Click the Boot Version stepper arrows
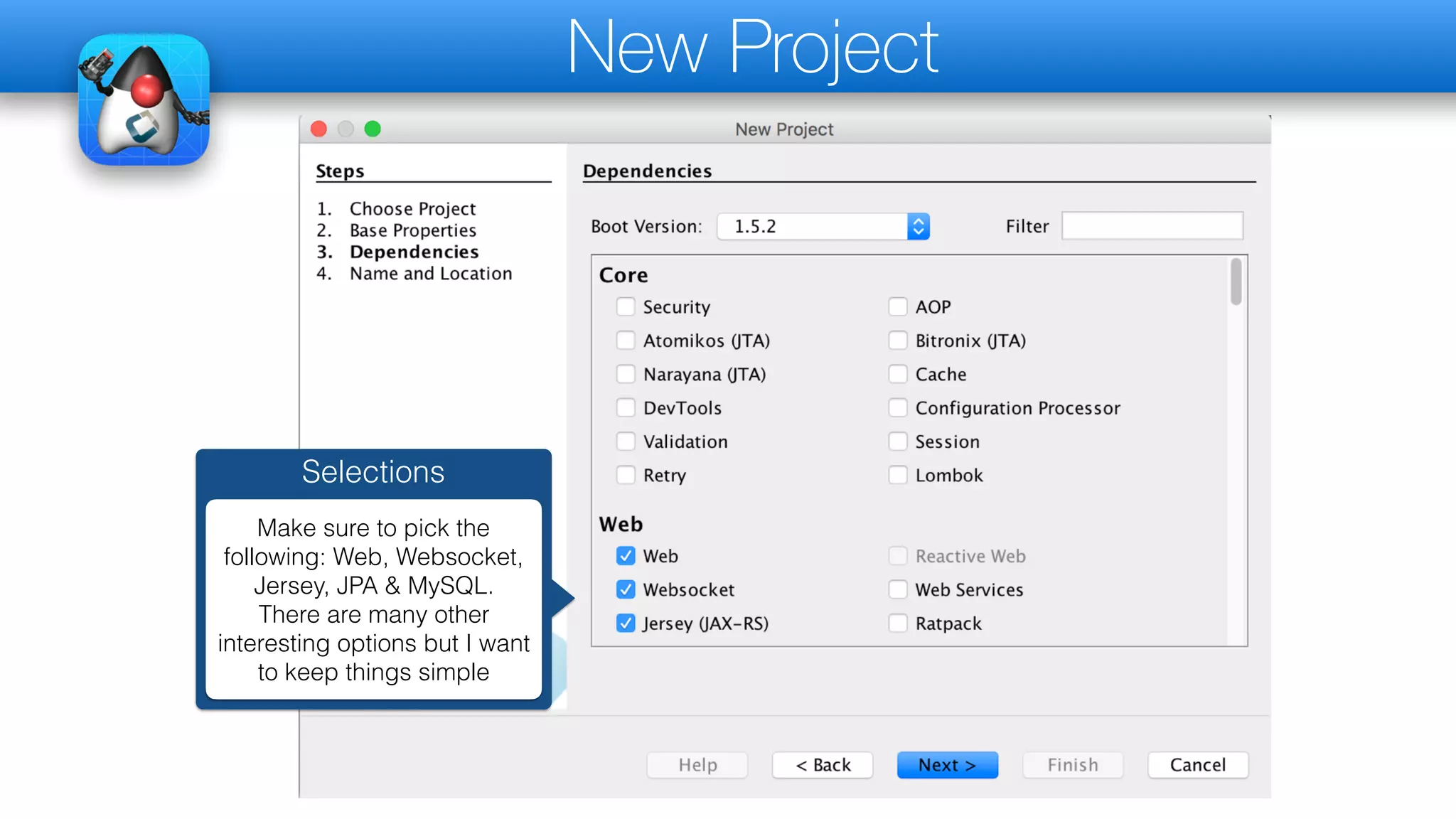 pyautogui.click(x=919, y=226)
